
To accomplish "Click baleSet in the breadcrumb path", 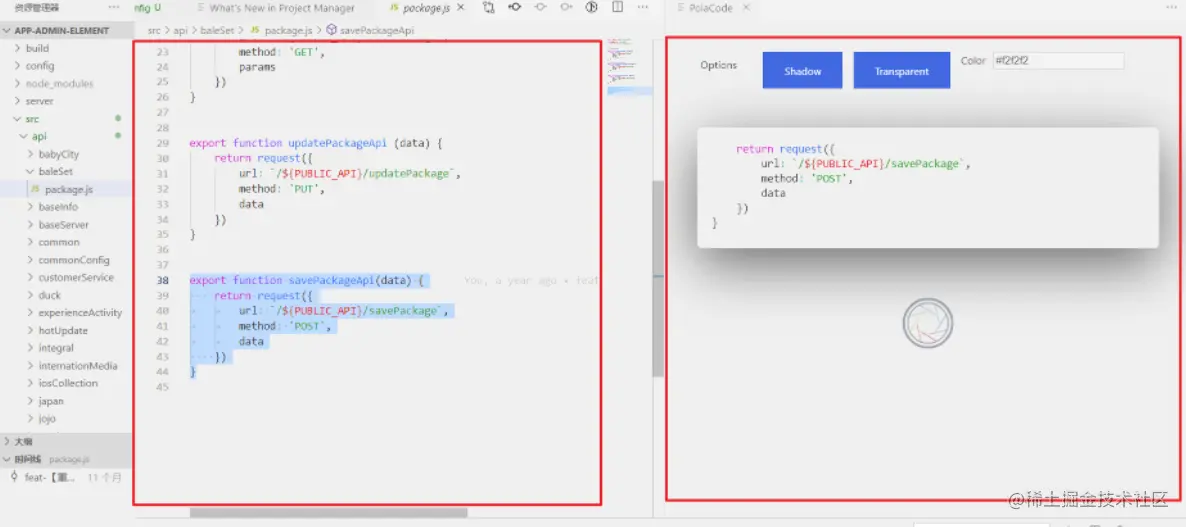I will (217, 31).
